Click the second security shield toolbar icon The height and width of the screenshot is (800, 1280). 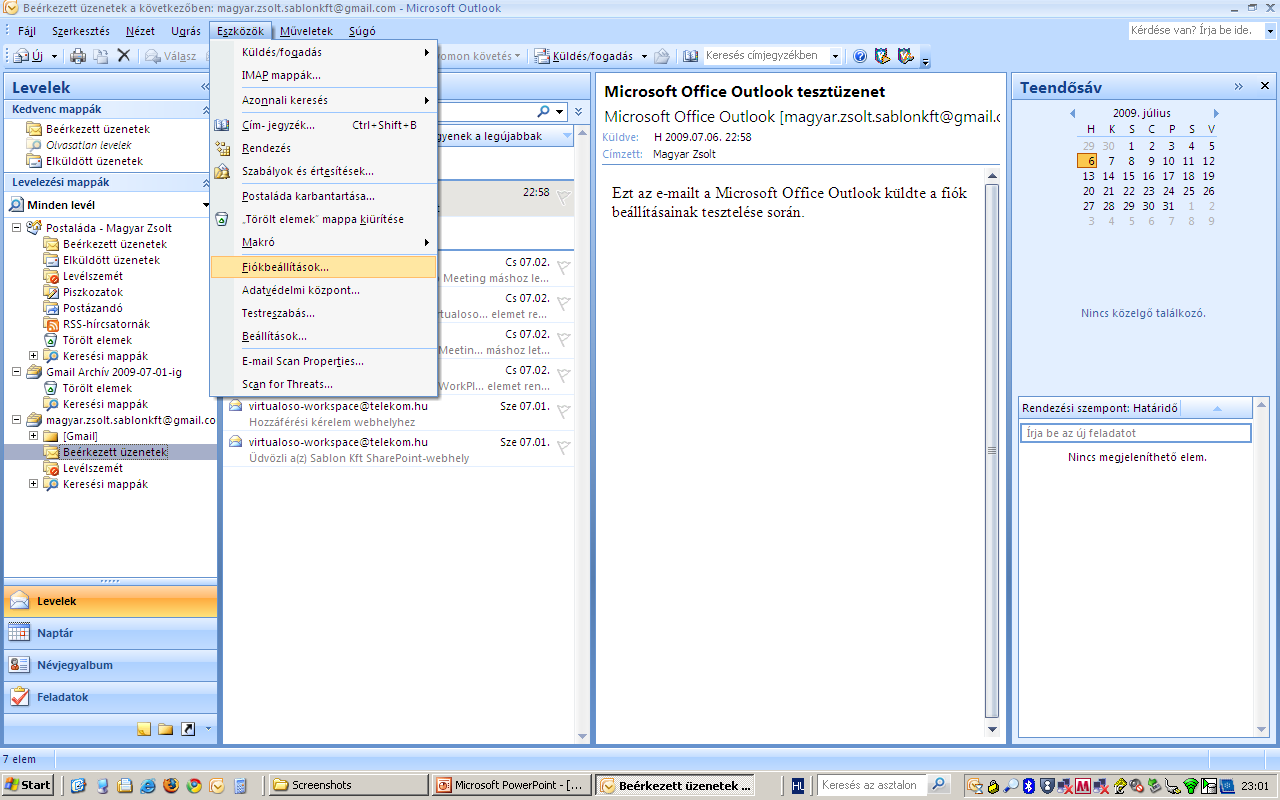click(x=905, y=56)
